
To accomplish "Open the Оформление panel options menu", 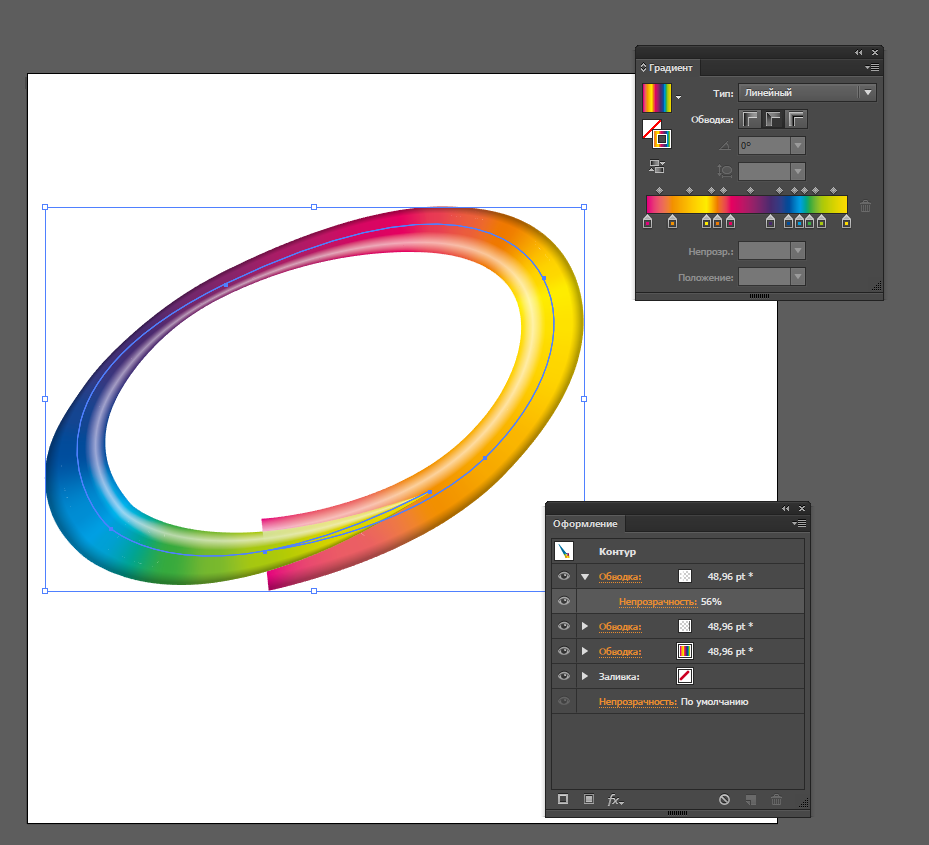I will coord(799,523).
